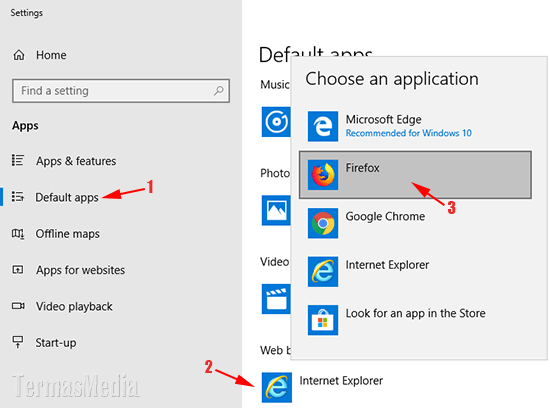Choose Internet Explorer in application chooser

click(x=415, y=272)
